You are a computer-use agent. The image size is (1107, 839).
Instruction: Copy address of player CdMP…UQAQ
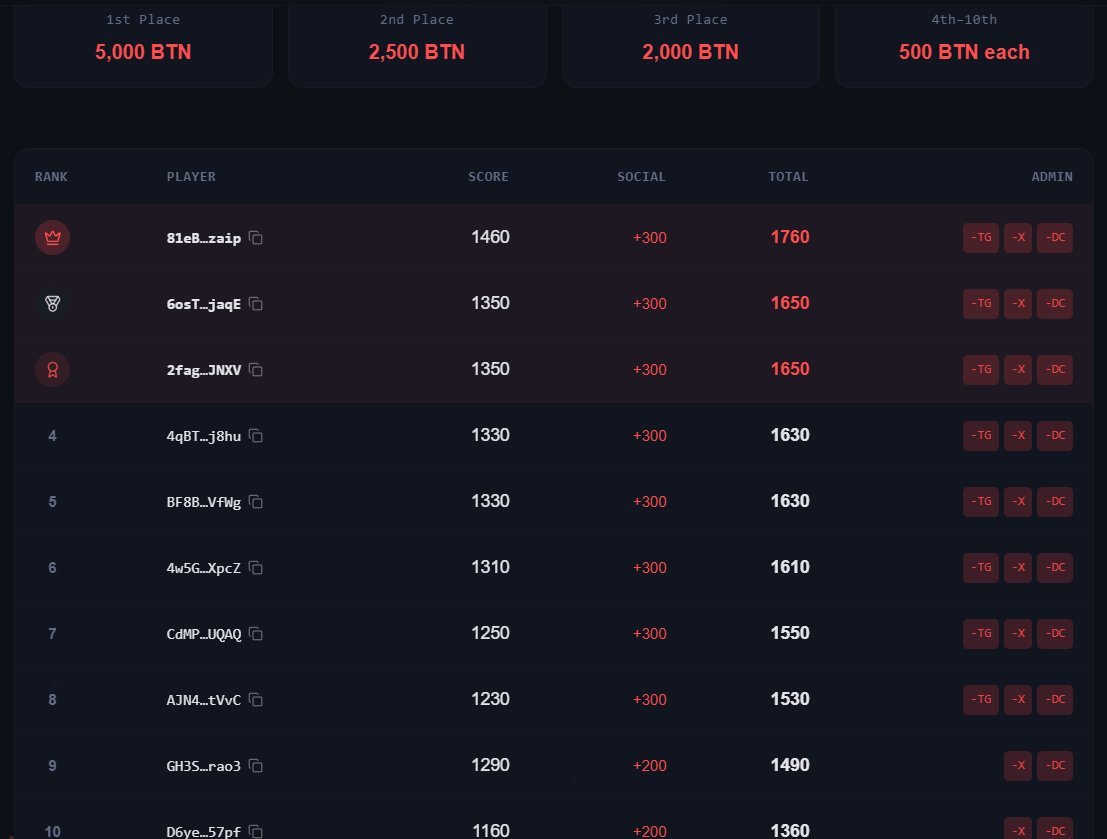coord(256,634)
